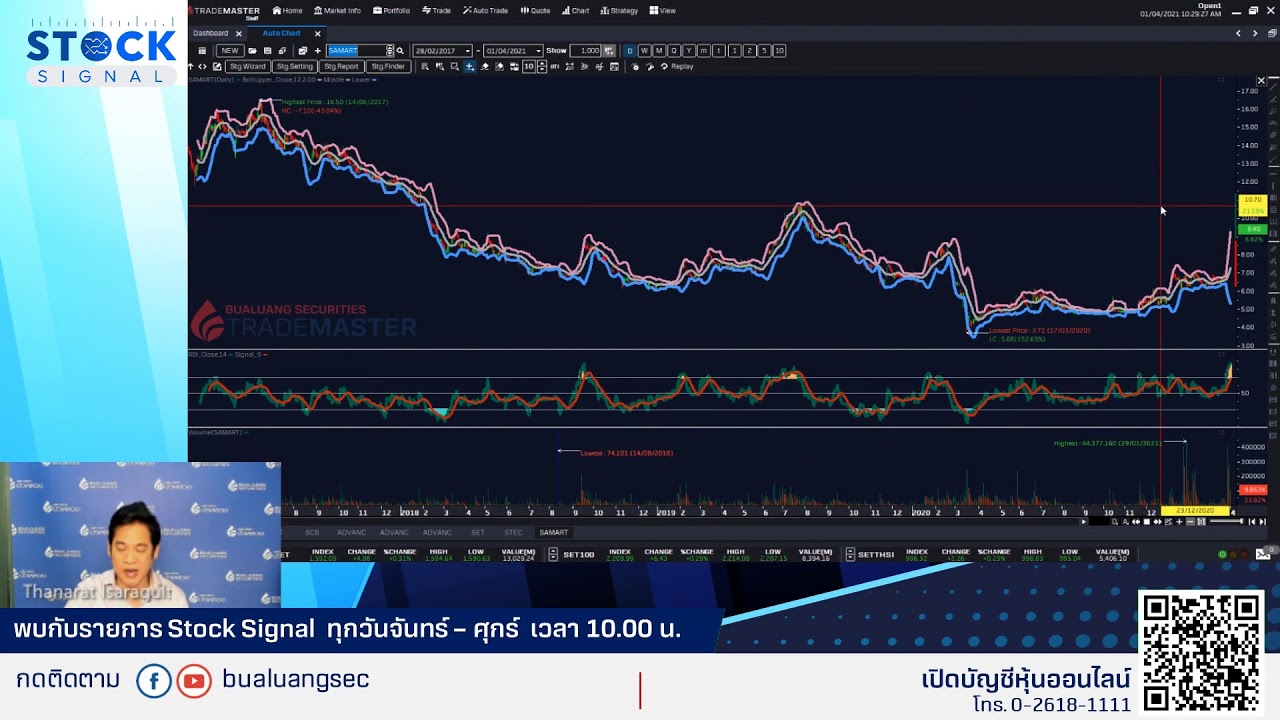Open the Auto Trade menu
This screenshot has width=1280, height=720.
point(485,11)
